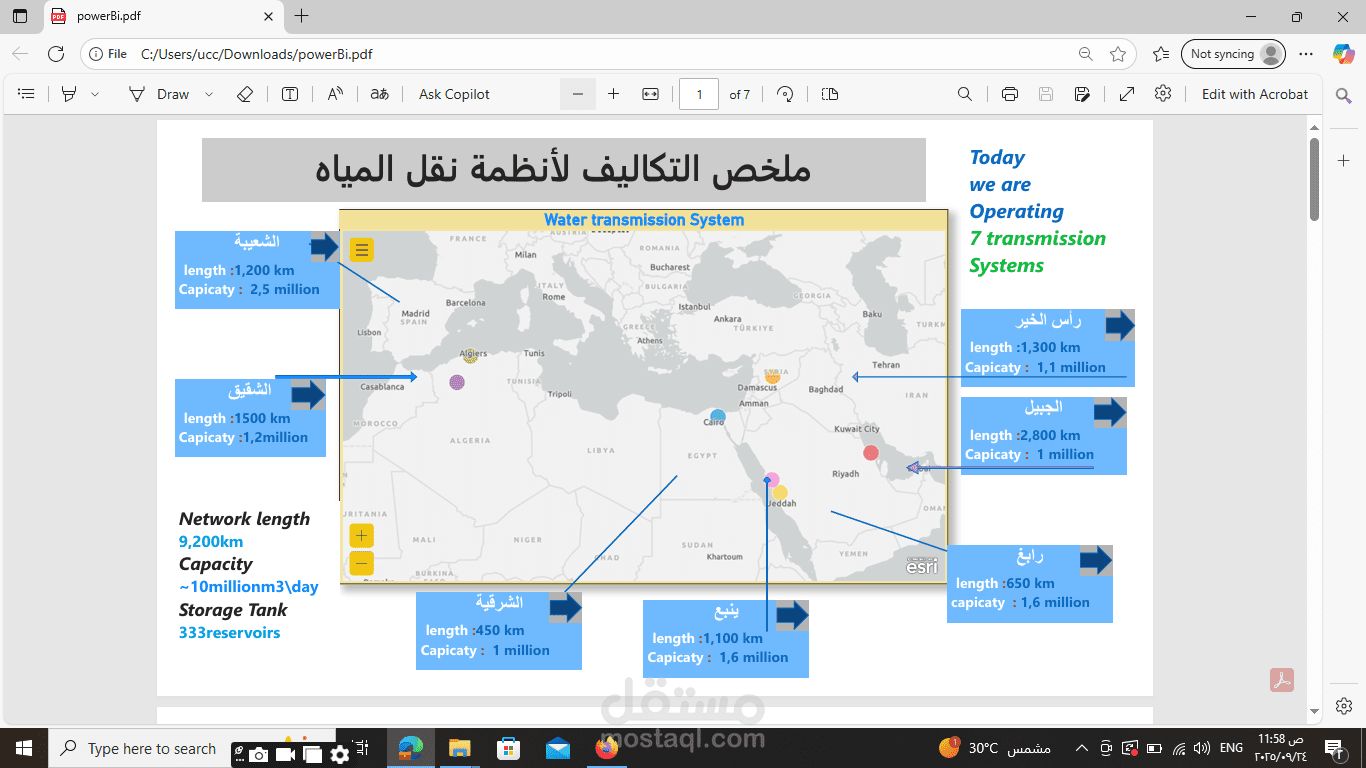This screenshot has width=1366, height=768.
Task: Open the Translate PDF tool
Action: click(x=378, y=94)
